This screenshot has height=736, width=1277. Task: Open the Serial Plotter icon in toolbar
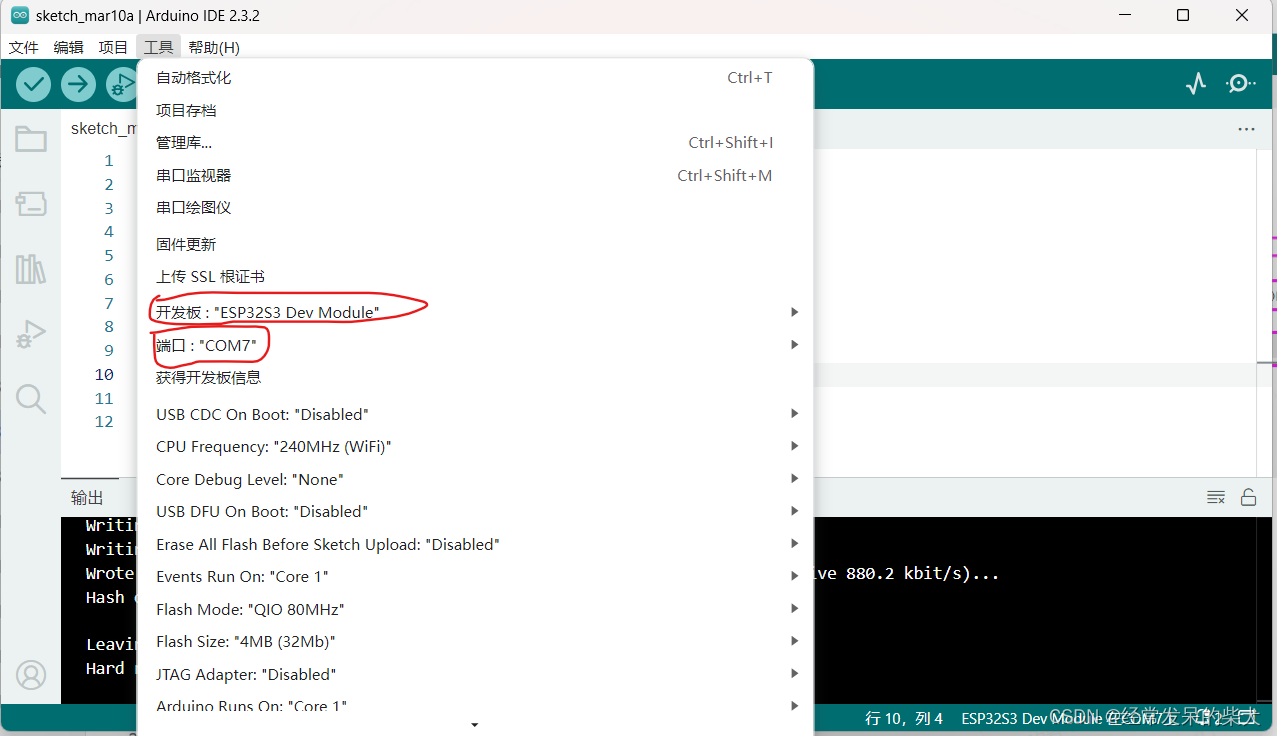pos(1196,84)
